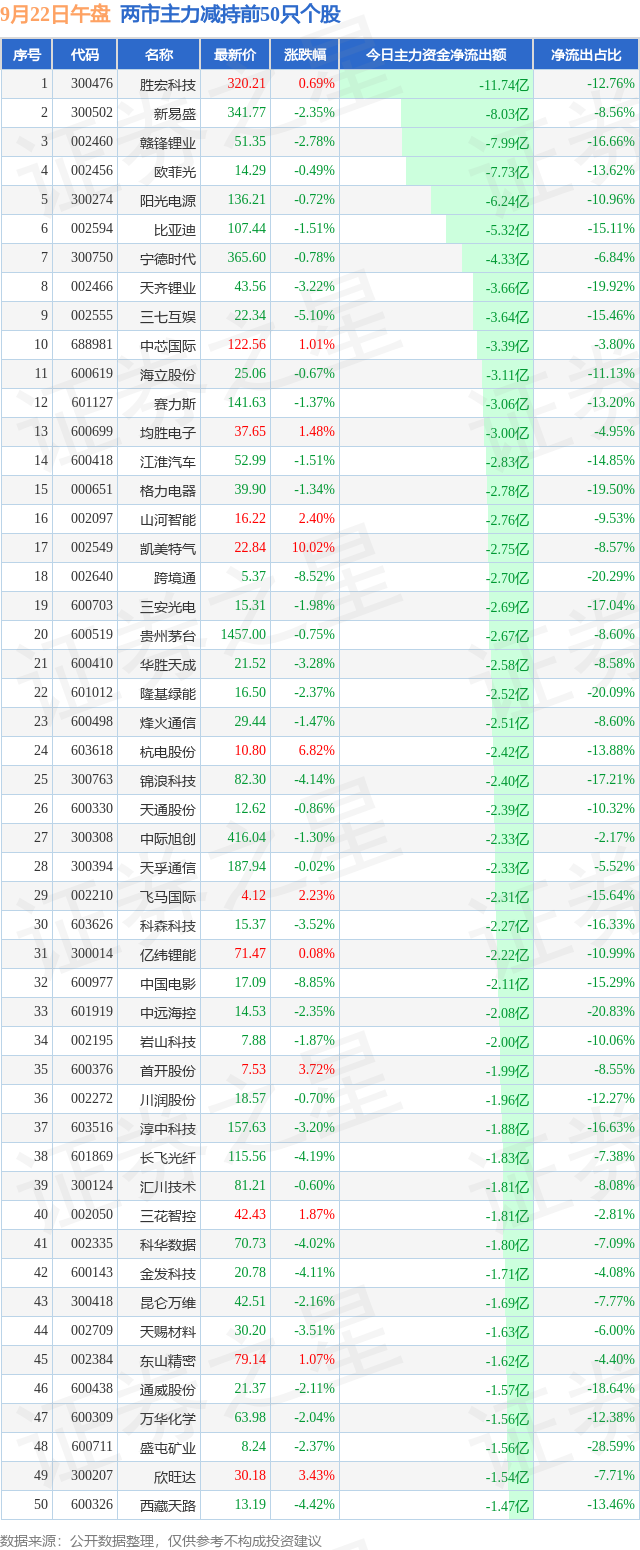640x1550 pixels.
Task: Click 赛力斯 net outflow -3.06亿
Action: [x=507, y=403]
